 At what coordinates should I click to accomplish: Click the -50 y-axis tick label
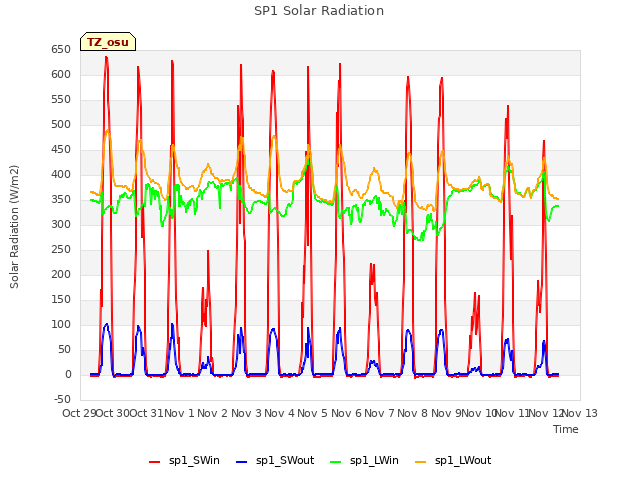click(62, 399)
